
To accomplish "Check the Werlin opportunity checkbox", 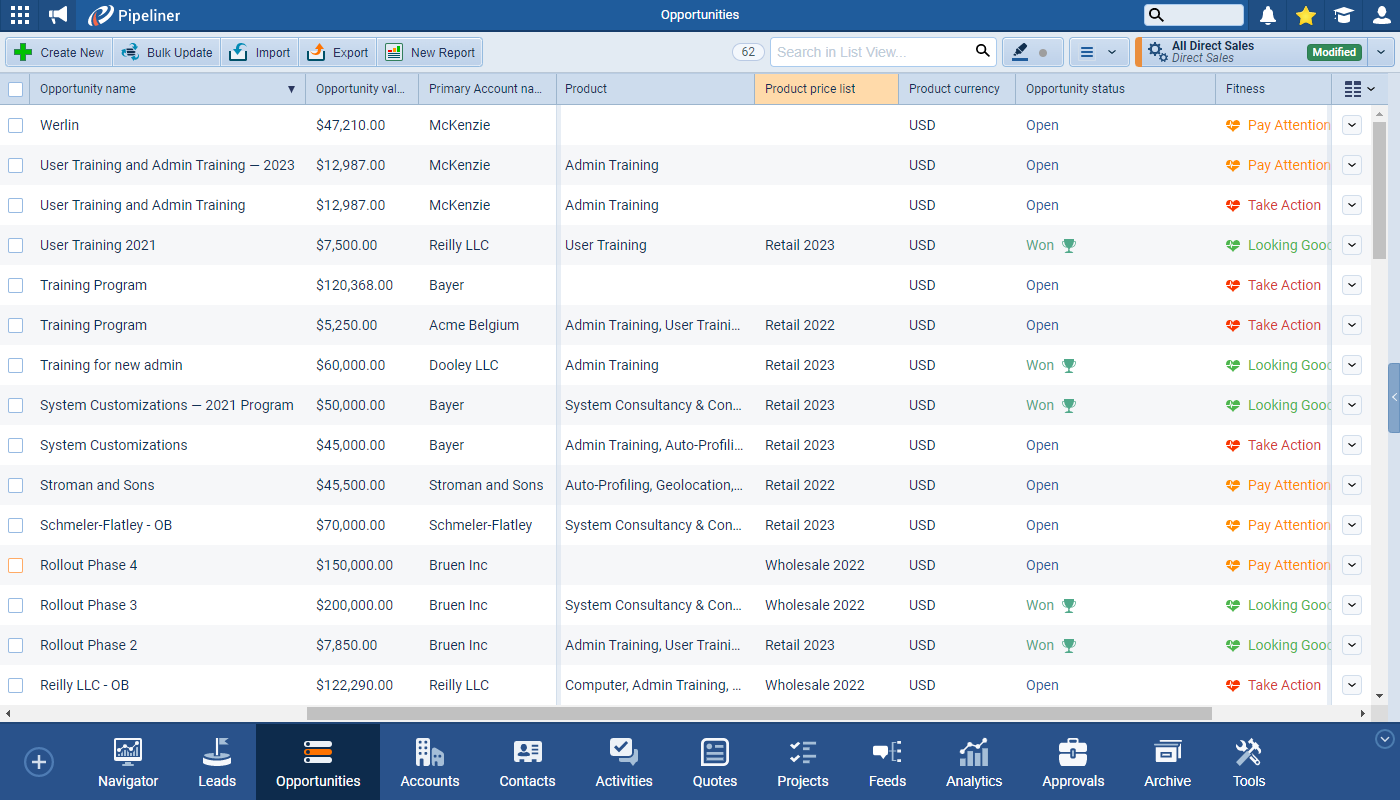I will [x=16, y=125].
